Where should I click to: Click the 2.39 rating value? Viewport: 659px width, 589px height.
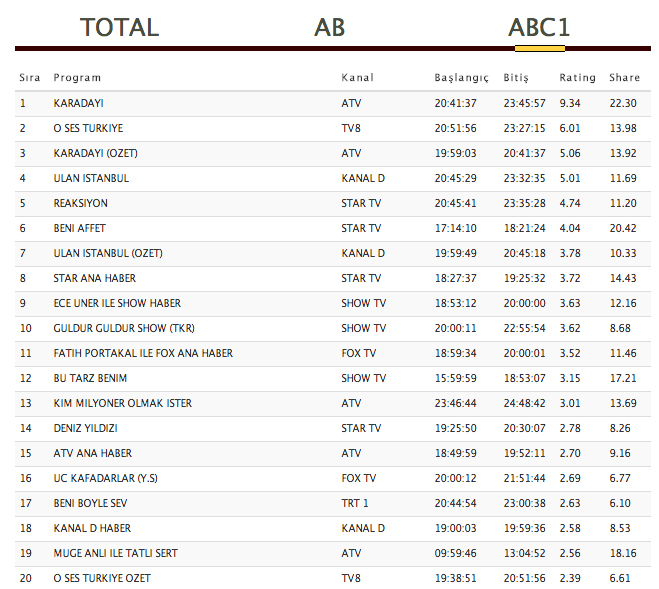(x=569, y=578)
